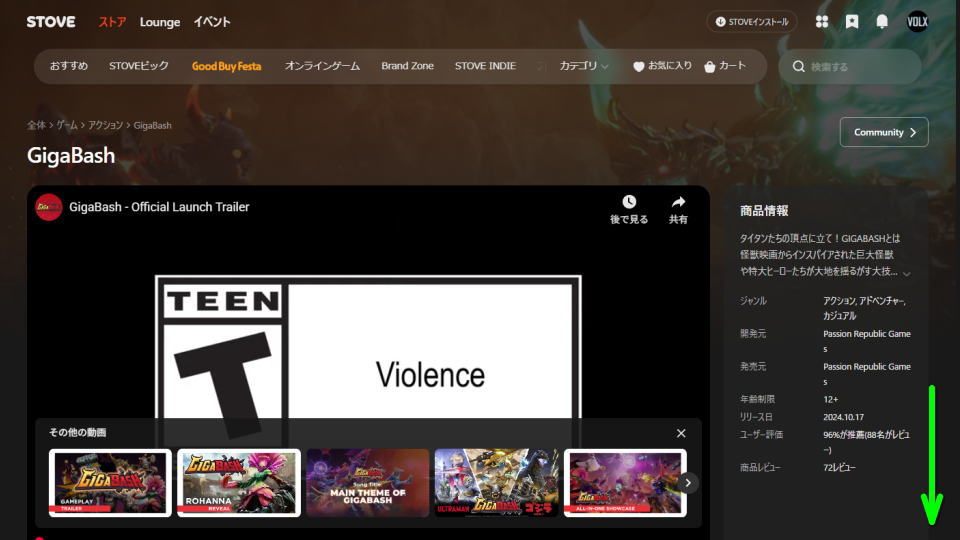Select the Rohanna Reveal video thumbnail
This screenshot has height=540, width=960.
[239, 483]
